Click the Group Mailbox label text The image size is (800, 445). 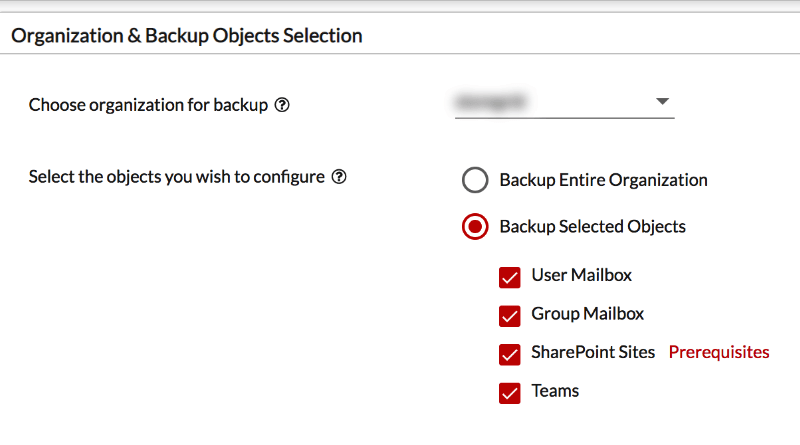[x=588, y=314]
